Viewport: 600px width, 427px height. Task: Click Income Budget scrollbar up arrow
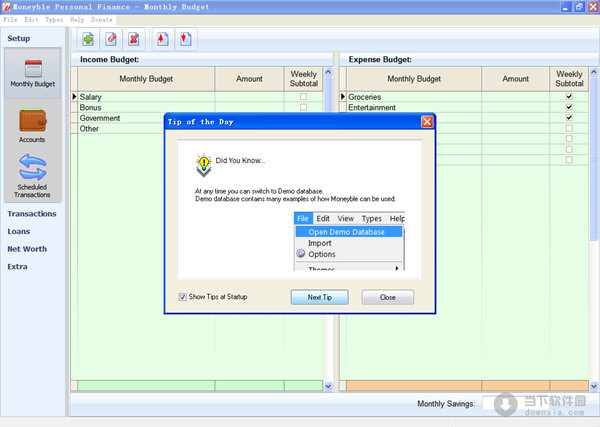[x=328, y=72]
